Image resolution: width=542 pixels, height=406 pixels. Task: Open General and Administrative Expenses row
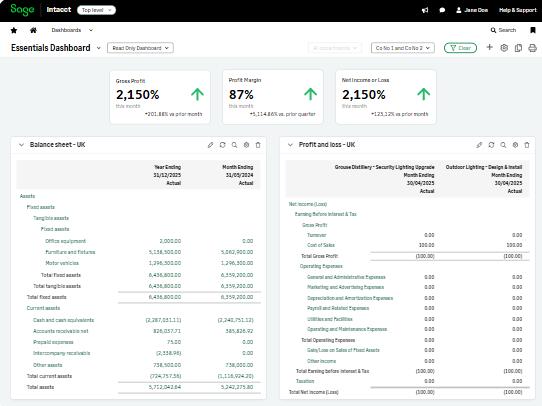(x=346, y=277)
